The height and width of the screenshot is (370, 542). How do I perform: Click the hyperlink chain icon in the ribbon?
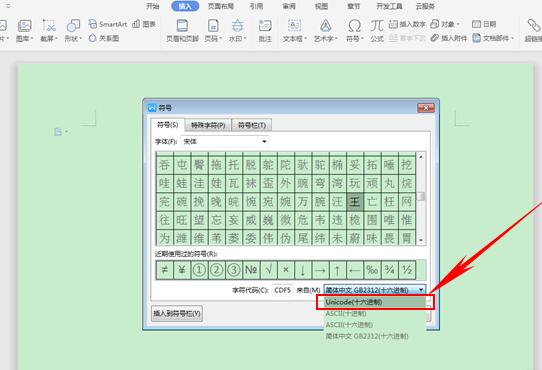pos(534,26)
